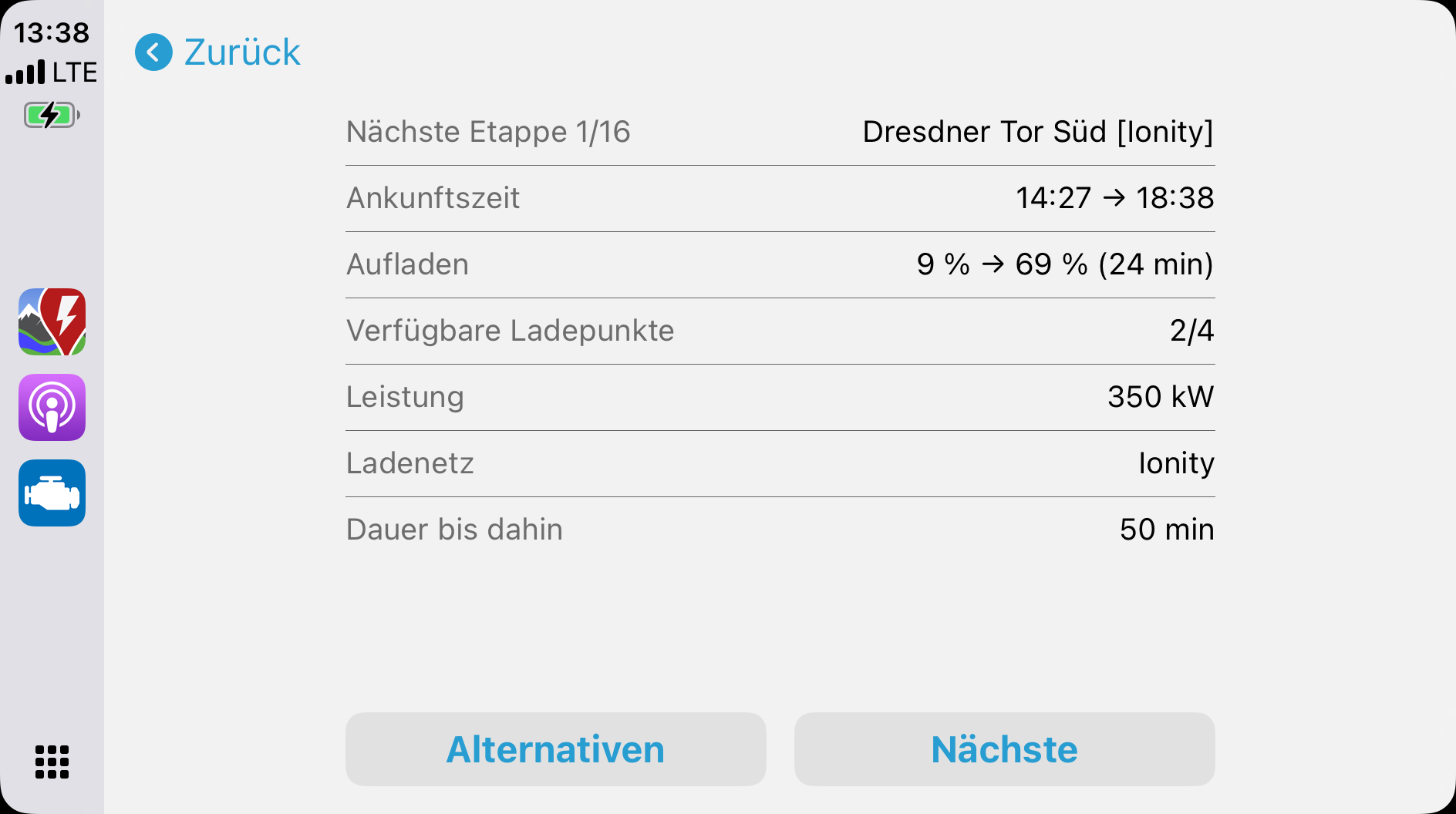
Task: Launch the Podcasts app from sidebar
Action: click(x=52, y=408)
